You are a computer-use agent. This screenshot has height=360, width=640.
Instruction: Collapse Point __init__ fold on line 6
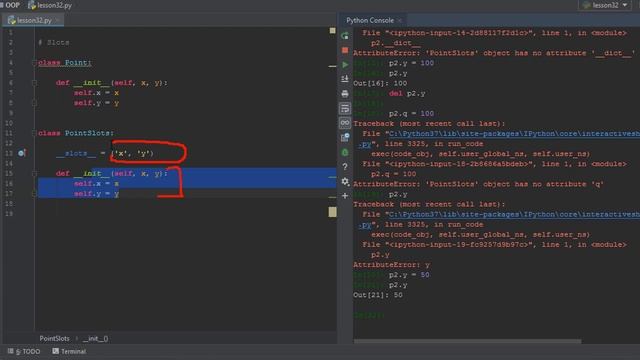[35, 83]
